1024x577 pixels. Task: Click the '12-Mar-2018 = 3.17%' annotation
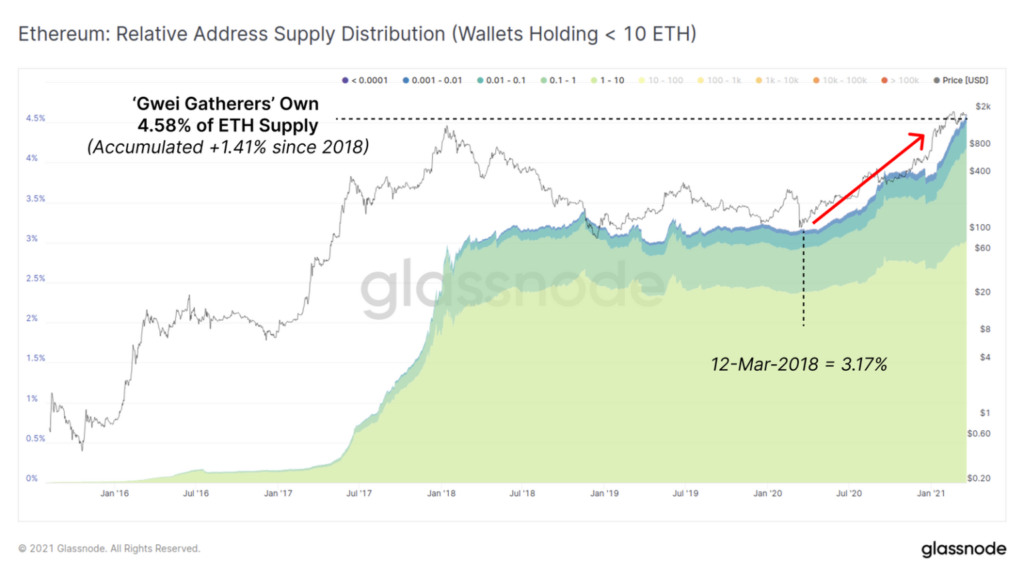(799, 364)
